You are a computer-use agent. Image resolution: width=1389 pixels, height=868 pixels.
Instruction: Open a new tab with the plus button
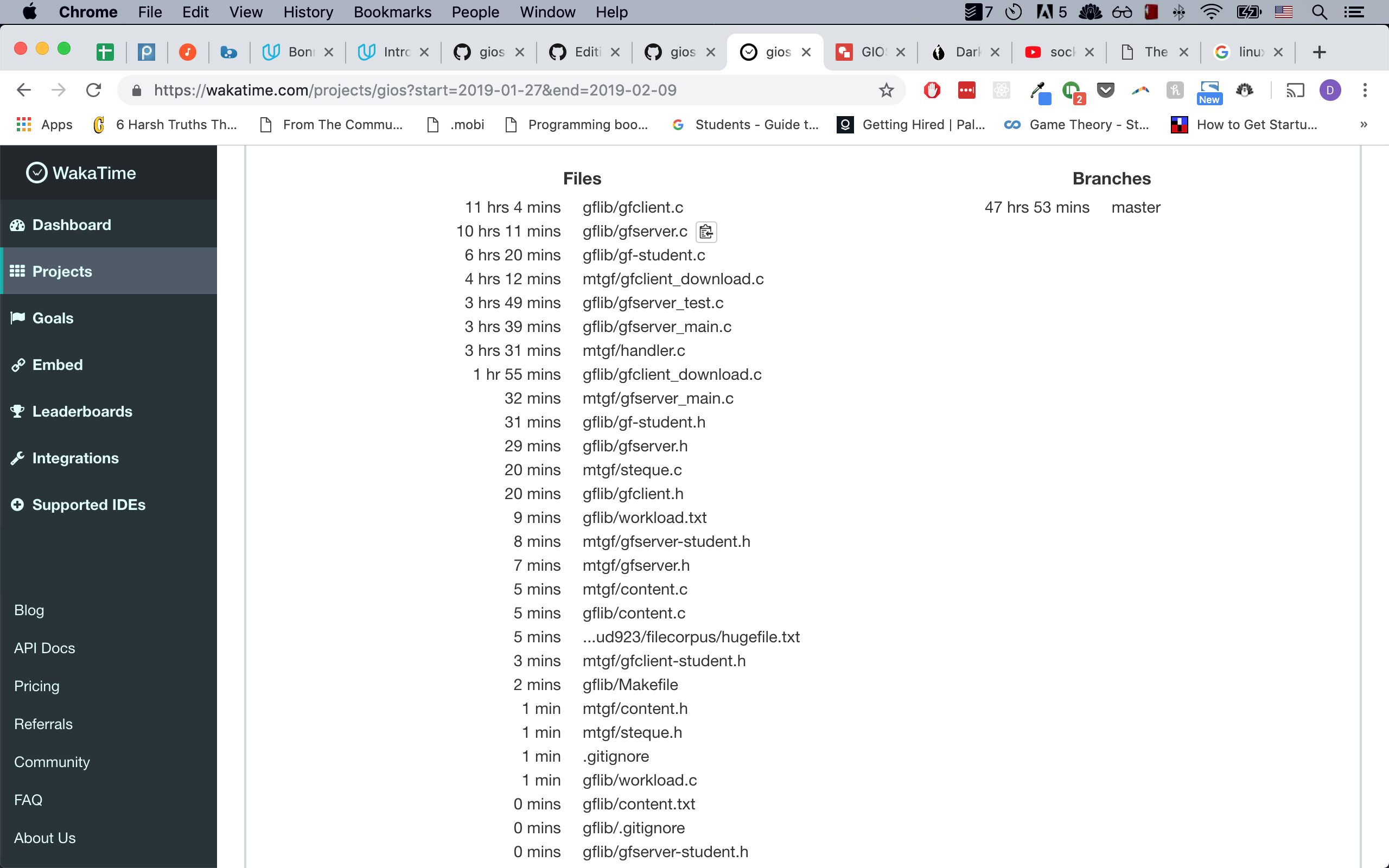pos(1319,52)
